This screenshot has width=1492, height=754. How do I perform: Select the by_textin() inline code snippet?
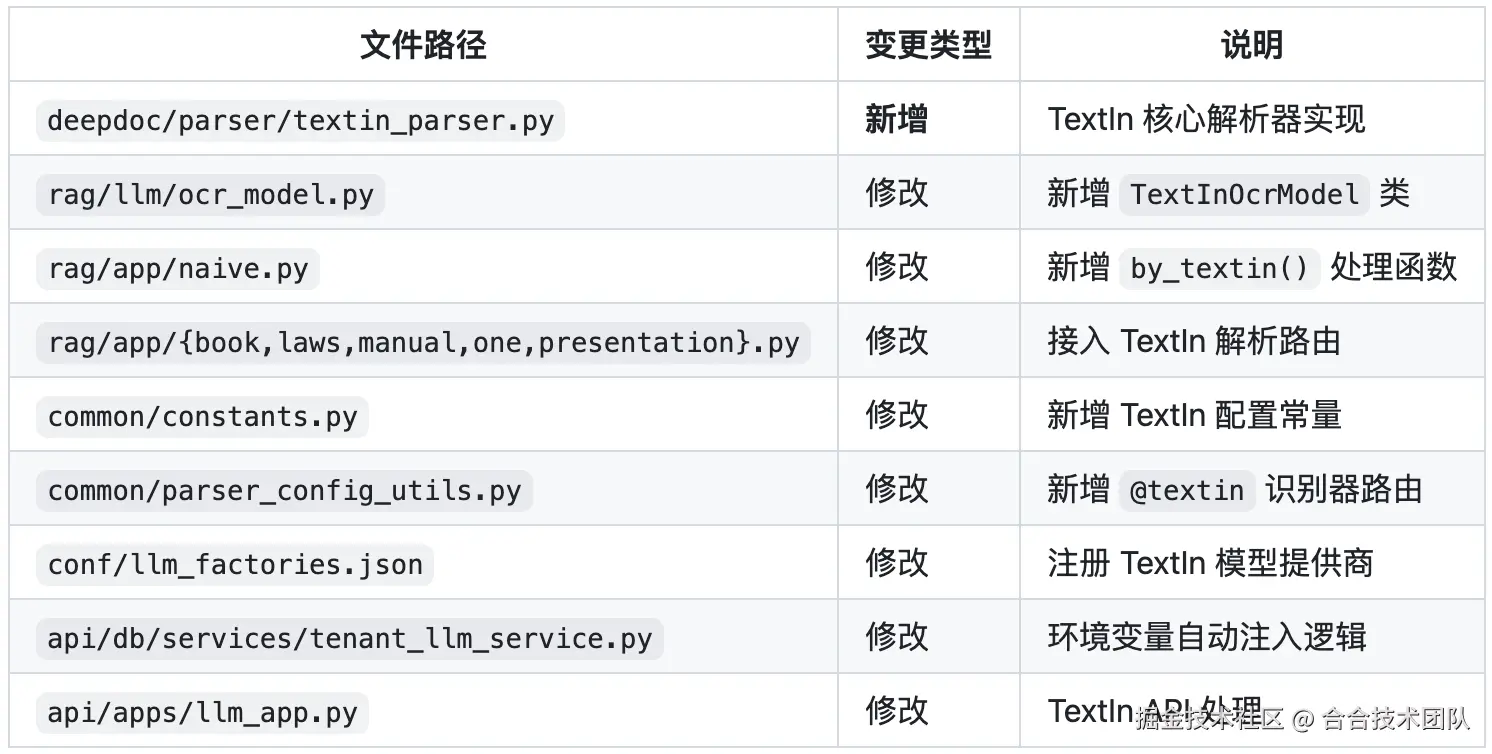(x=1219, y=268)
